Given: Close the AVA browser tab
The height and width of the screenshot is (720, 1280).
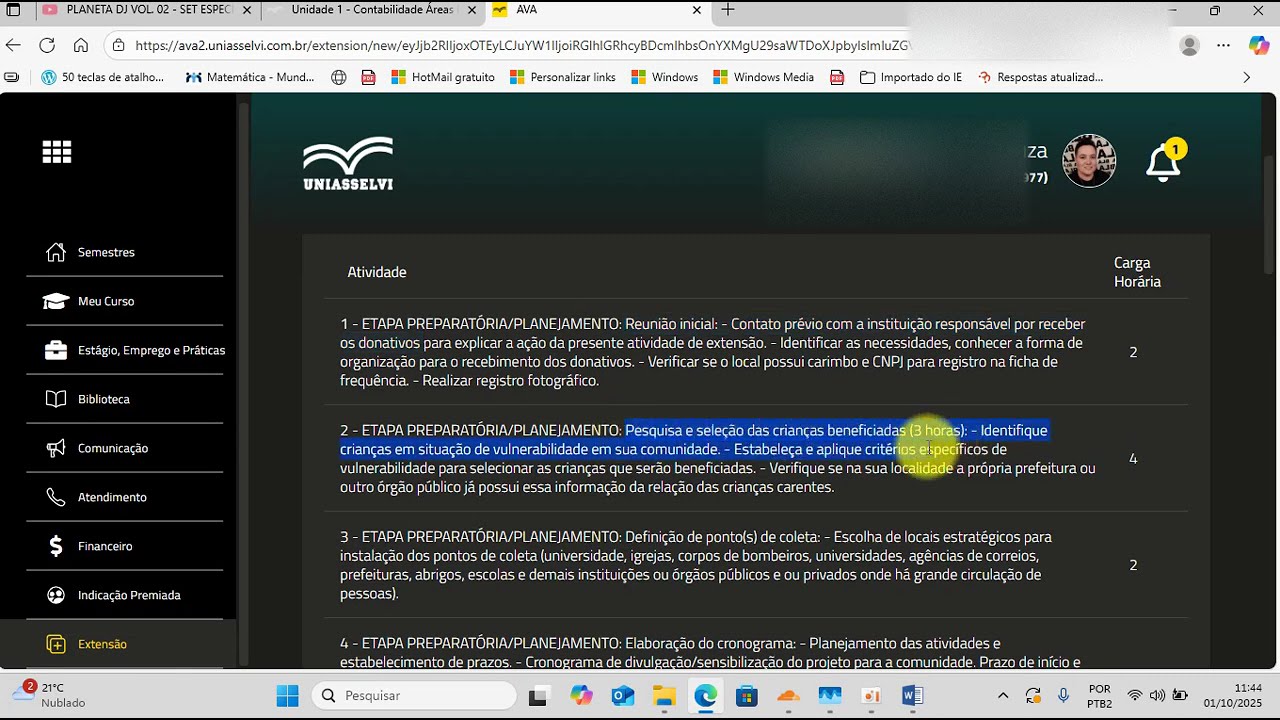Looking at the screenshot, I should (697, 10).
